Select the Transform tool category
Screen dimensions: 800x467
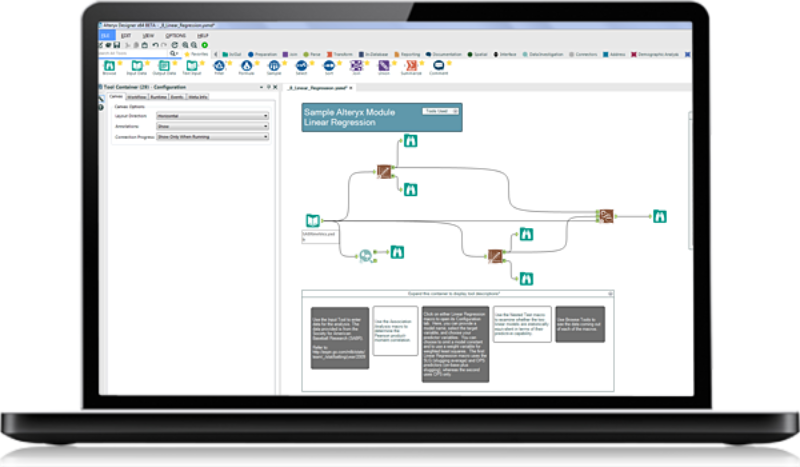(x=340, y=54)
